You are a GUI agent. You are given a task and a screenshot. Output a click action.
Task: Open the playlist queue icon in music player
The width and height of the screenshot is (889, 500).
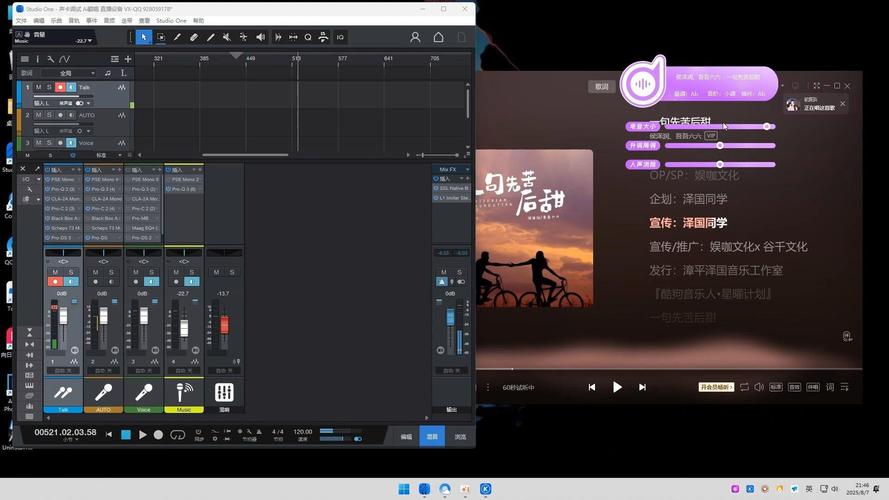point(845,387)
